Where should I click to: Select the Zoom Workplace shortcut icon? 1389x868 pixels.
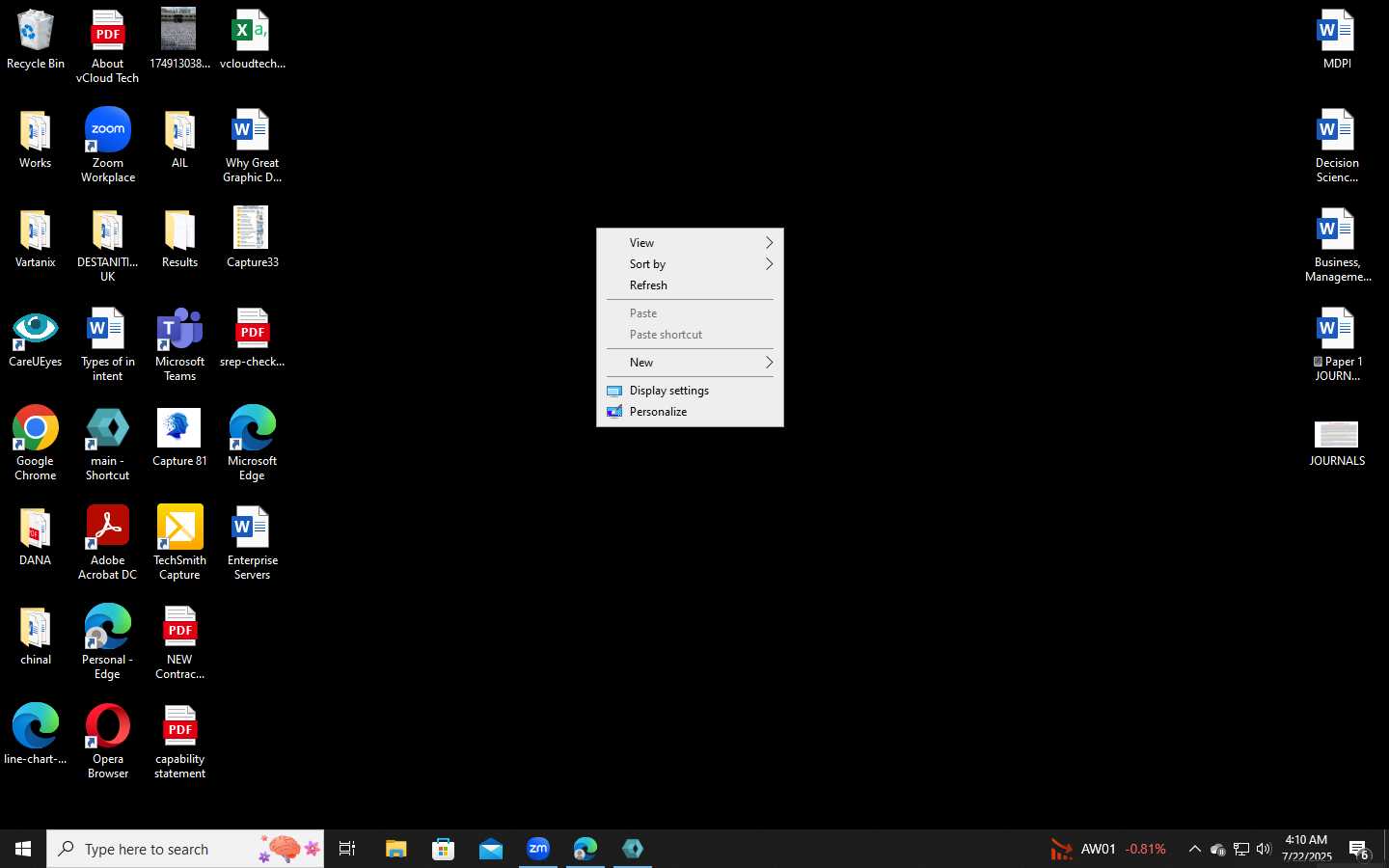tap(108, 146)
